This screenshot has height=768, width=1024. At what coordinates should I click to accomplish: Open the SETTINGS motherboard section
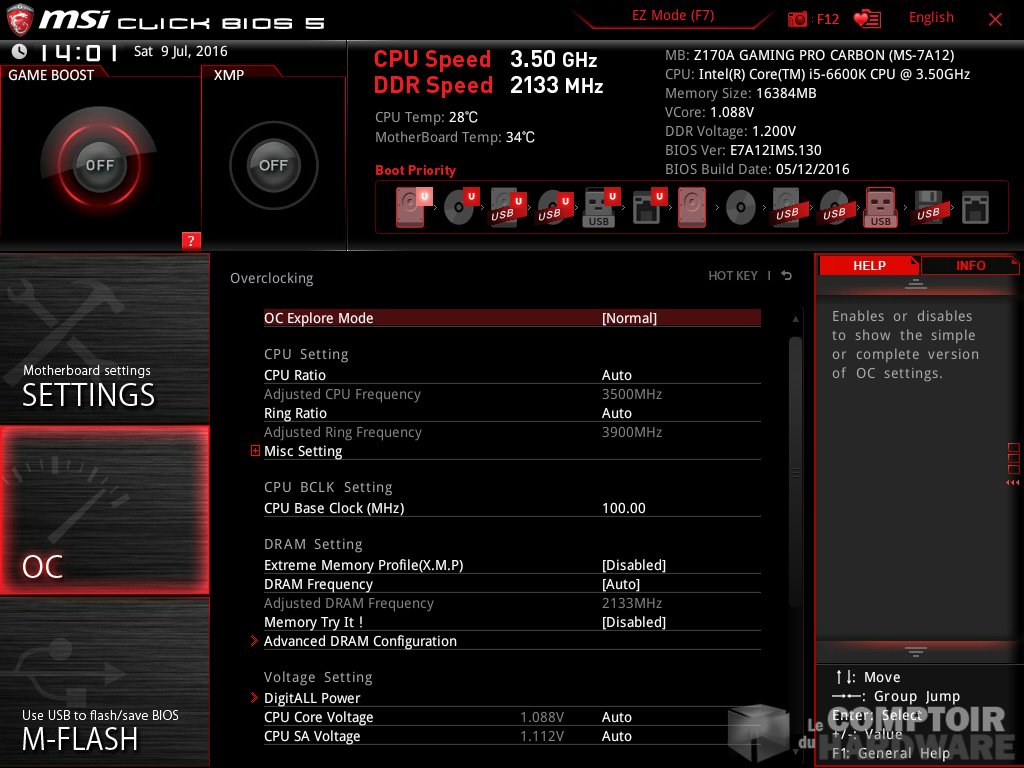click(x=104, y=338)
